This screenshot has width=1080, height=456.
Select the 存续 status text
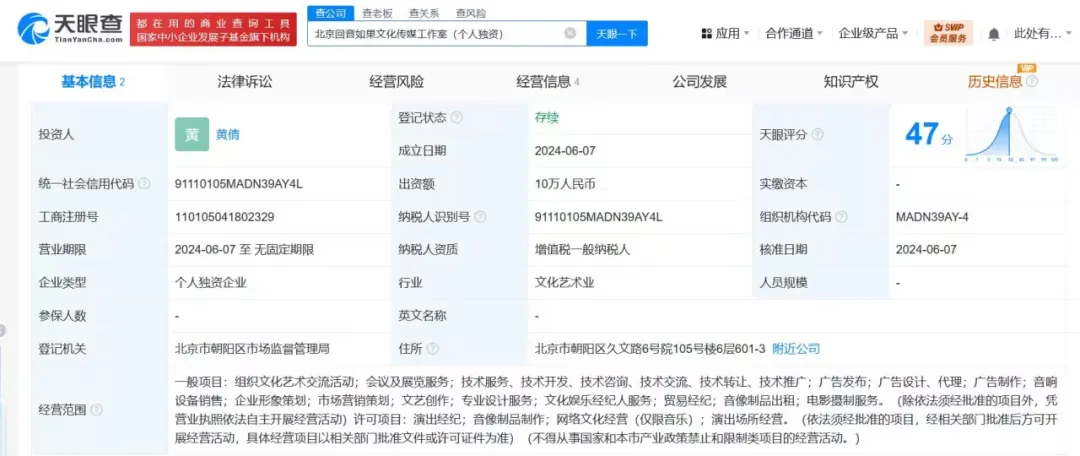point(547,118)
